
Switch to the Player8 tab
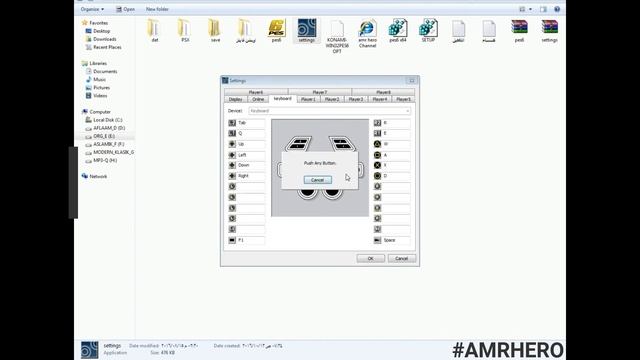(383, 92)
